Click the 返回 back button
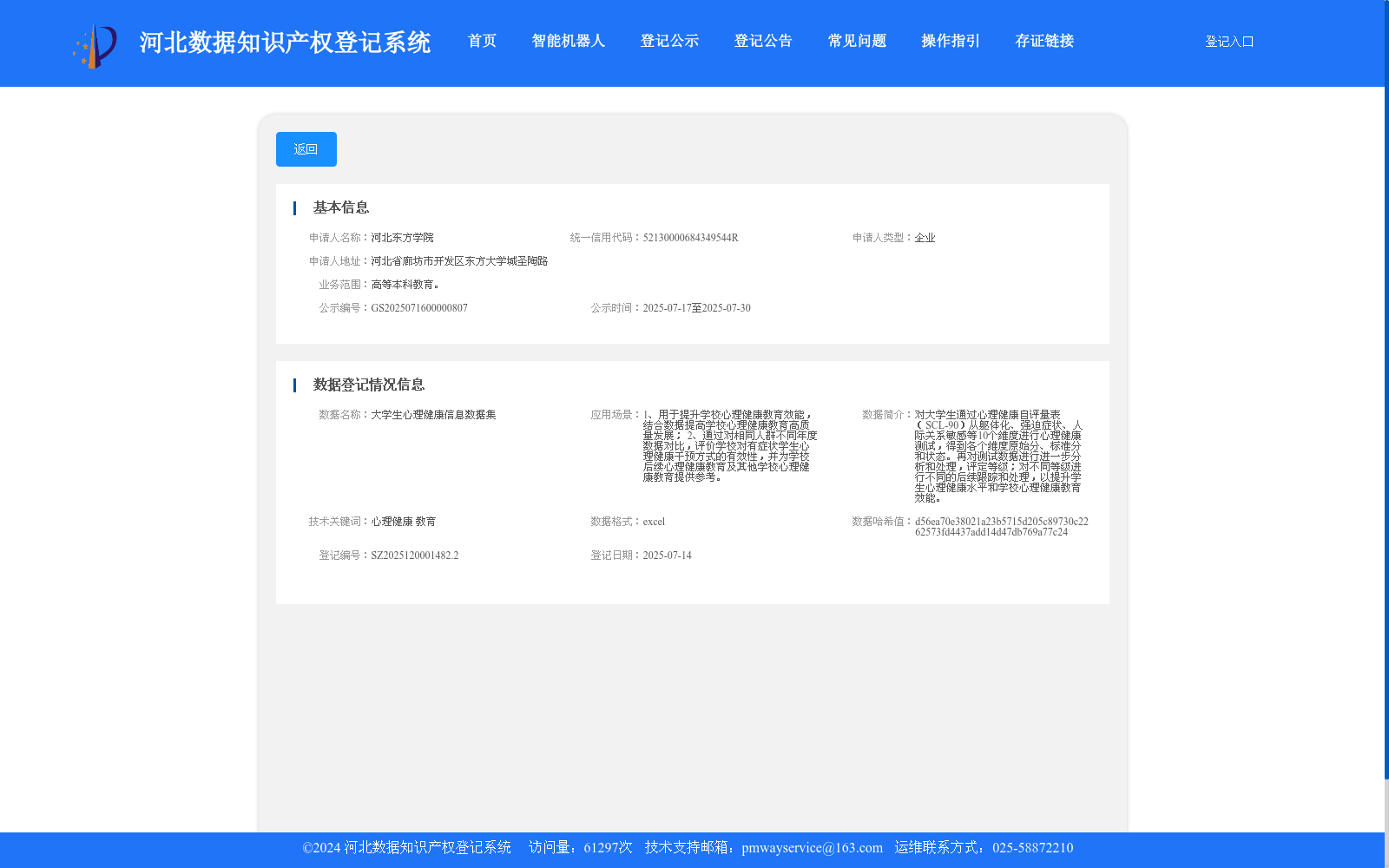 (306, 148)
